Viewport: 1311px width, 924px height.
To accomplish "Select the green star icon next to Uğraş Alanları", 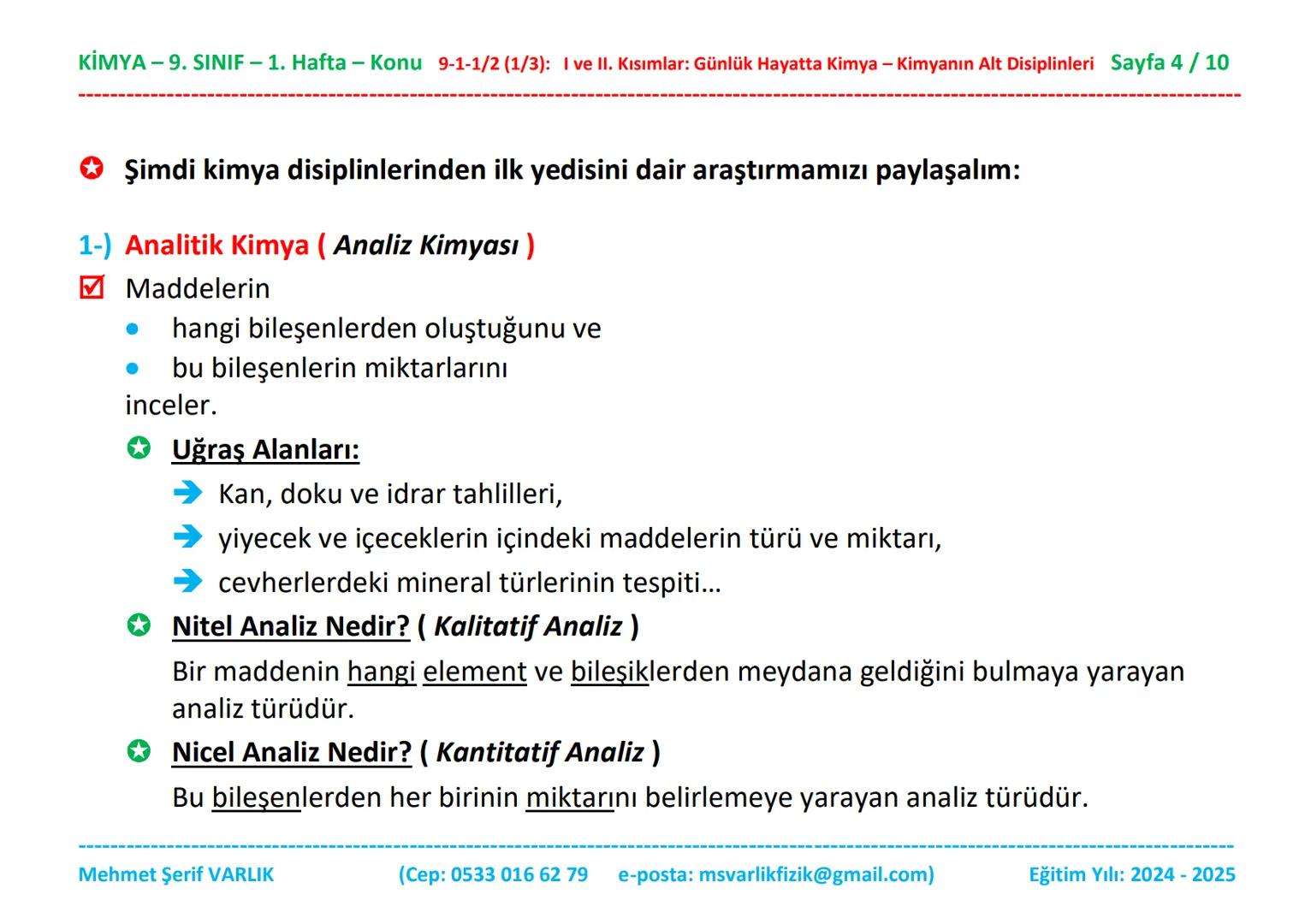I will click(139, 447).
